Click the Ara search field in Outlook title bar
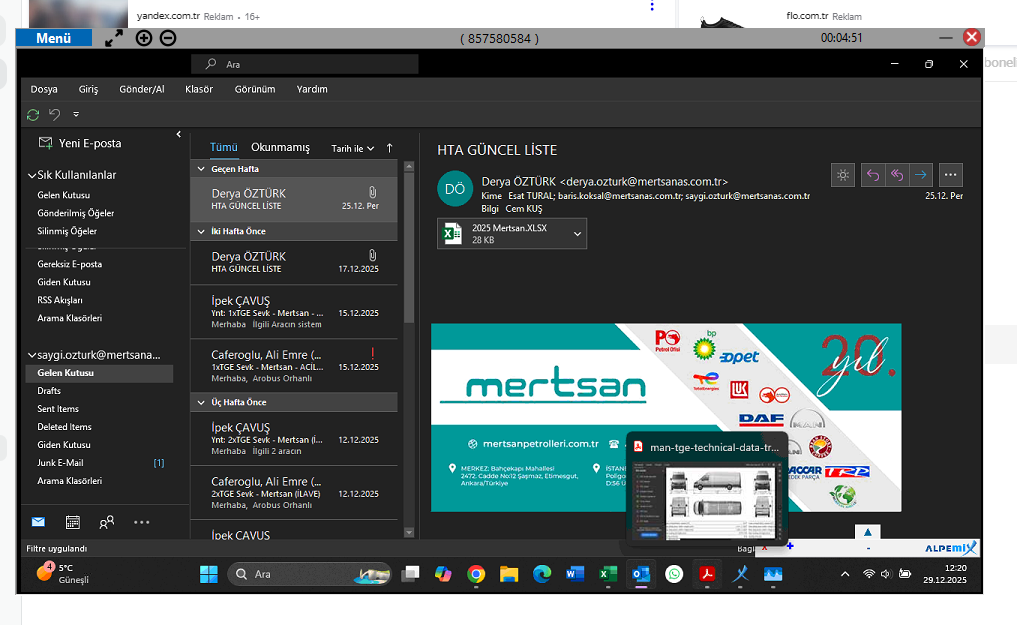1017x625 pixels. [305, 64]
